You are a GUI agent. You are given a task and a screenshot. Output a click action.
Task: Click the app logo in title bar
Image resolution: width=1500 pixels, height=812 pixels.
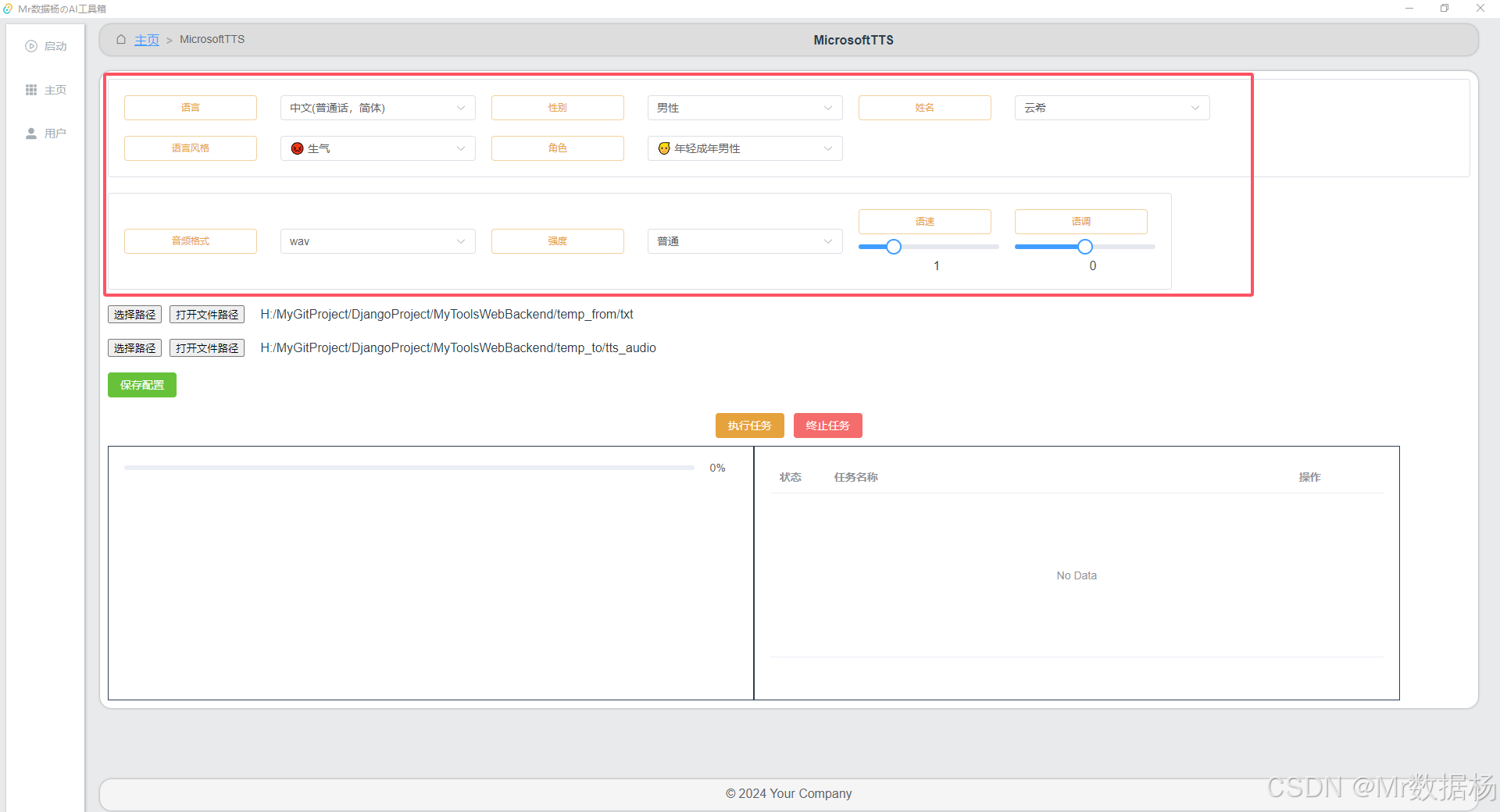click(8, 9)
